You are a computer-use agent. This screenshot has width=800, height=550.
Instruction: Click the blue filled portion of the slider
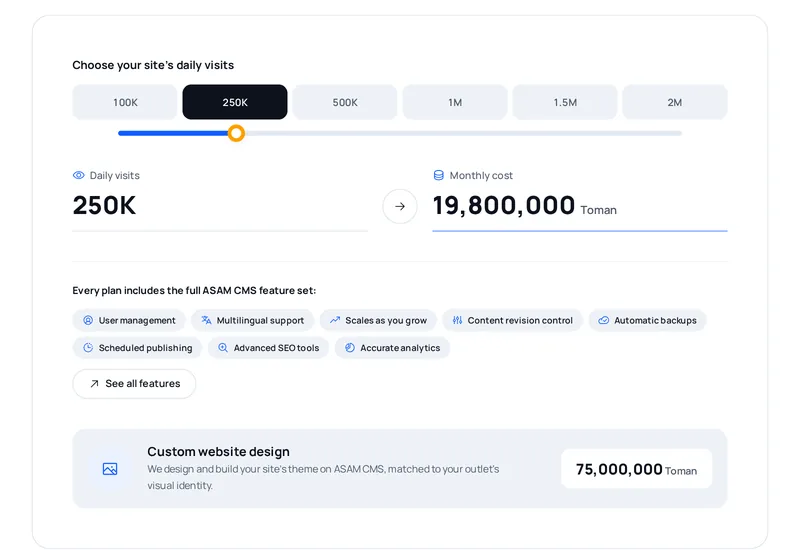click(x=173, y=133)
